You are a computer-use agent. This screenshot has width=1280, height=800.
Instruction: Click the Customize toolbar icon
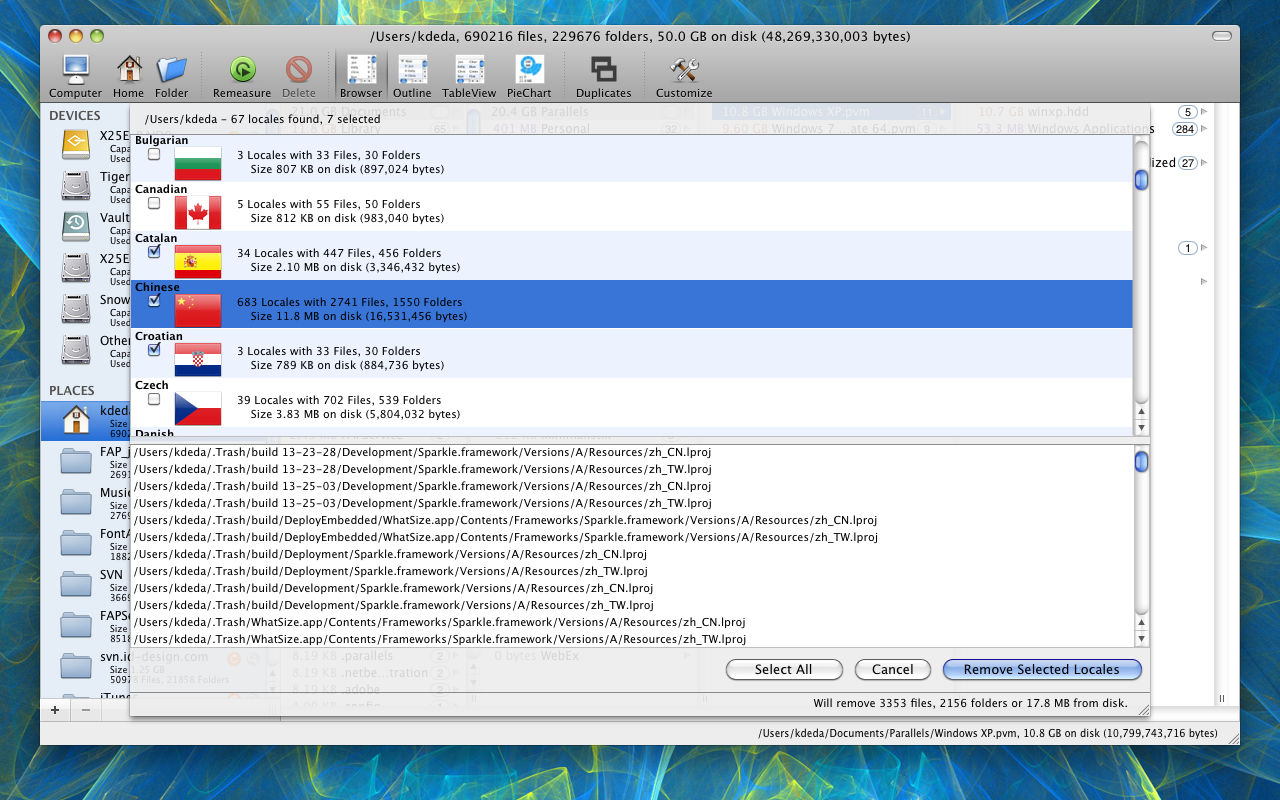coord(684,70)
